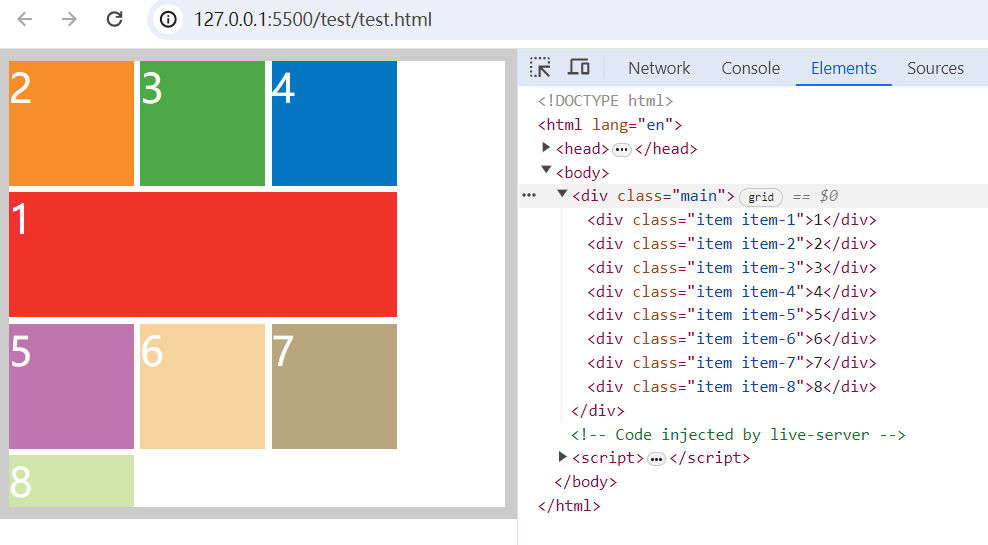Screen dimensions: 988x545
Task: Select the closing </body> tag line
Action: (x=585, y=482)
